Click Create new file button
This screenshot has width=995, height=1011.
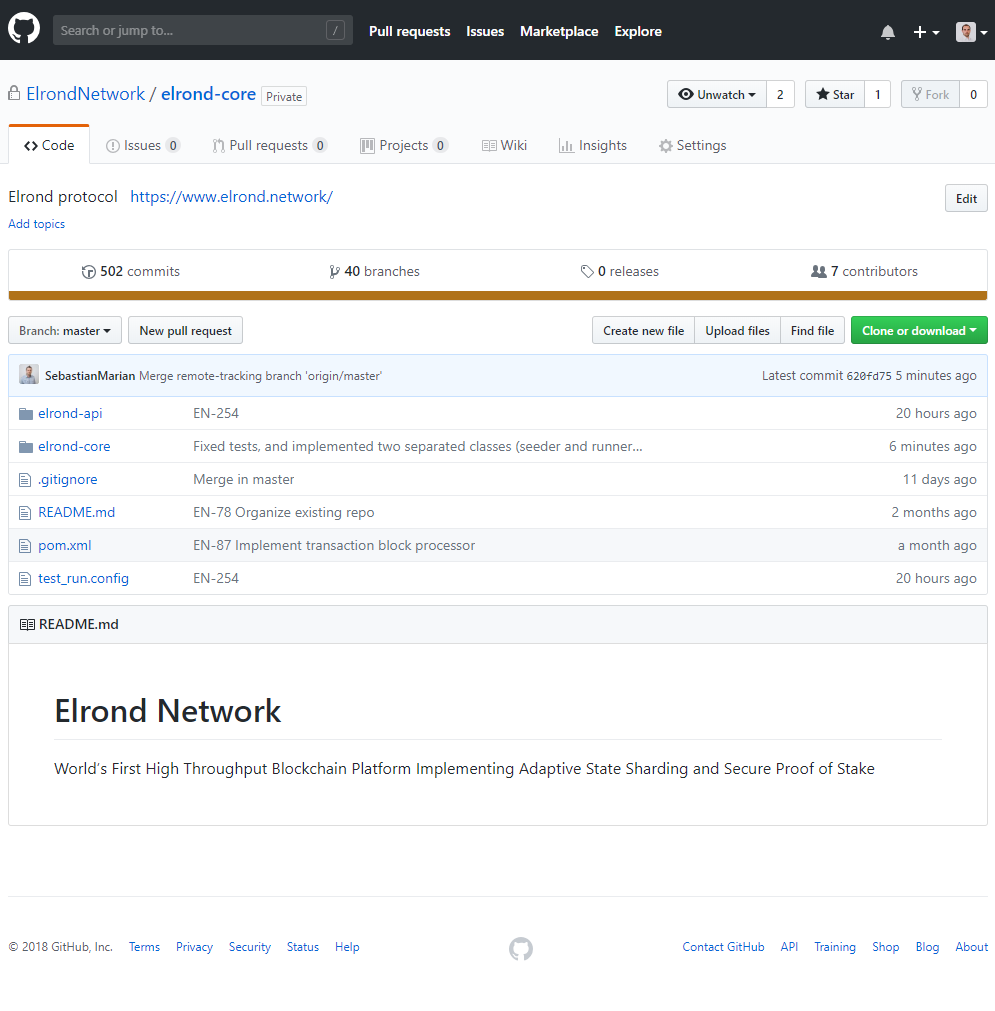[644, 330]
